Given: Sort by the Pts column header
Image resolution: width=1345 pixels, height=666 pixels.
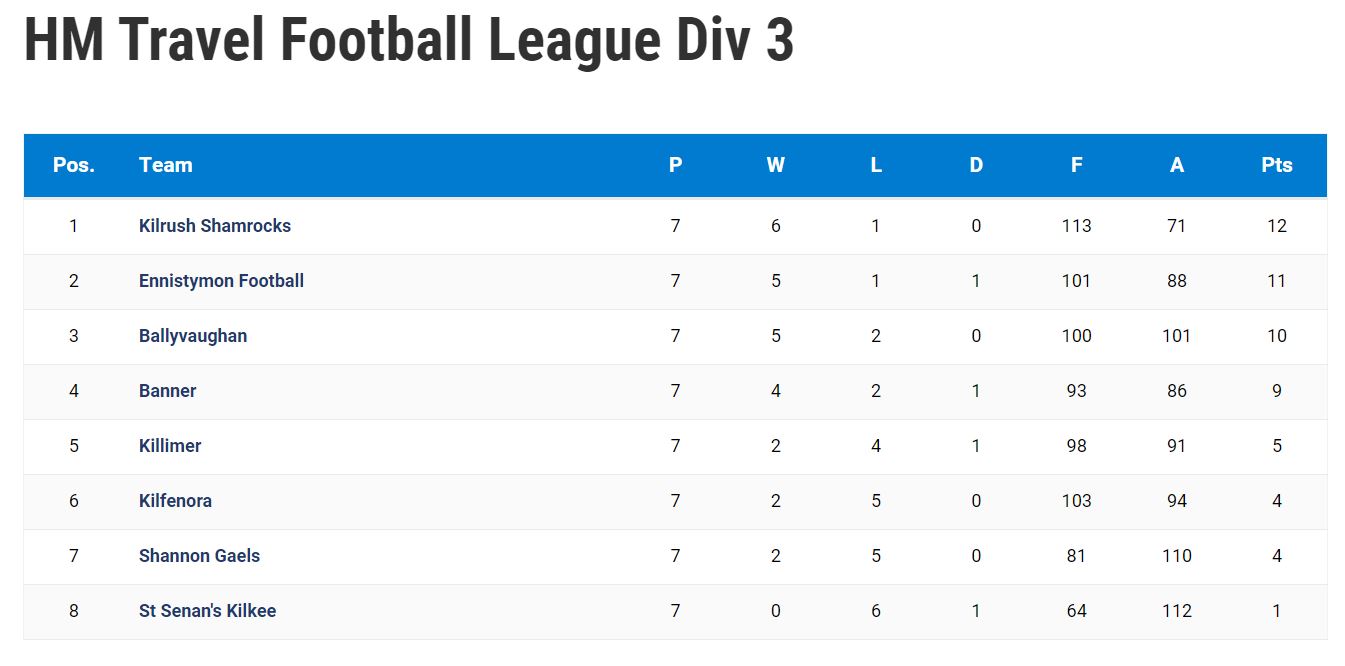Looking at the screenshot, I should [x=1277, y=165].
